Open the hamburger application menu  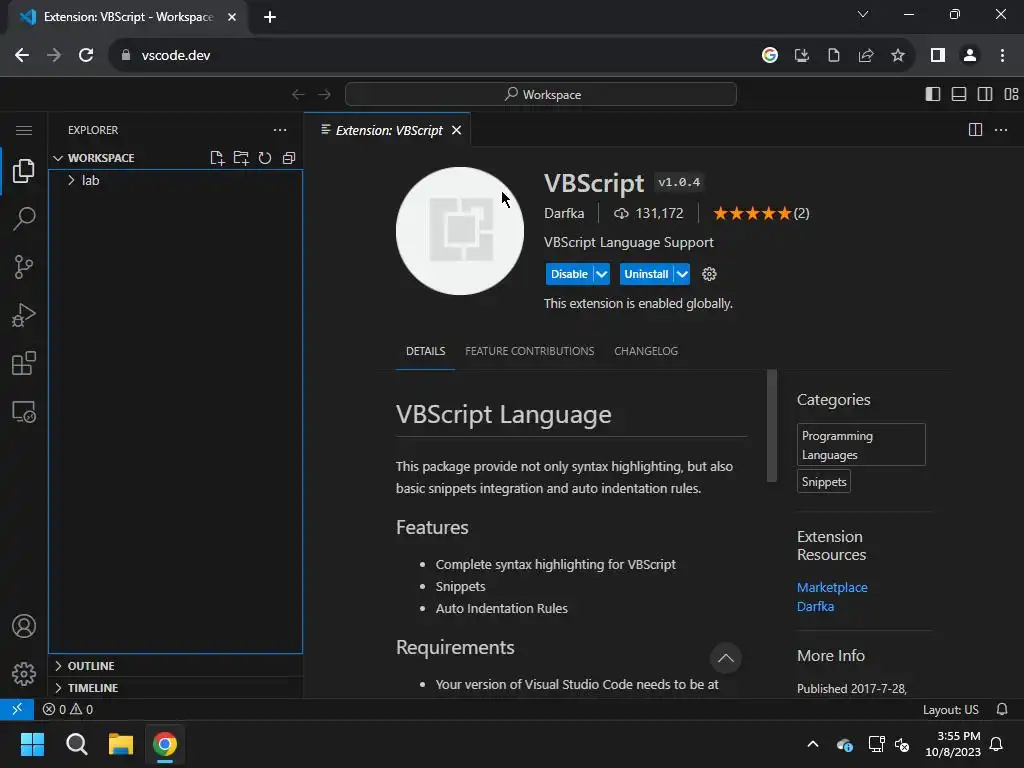coord(24,130)
